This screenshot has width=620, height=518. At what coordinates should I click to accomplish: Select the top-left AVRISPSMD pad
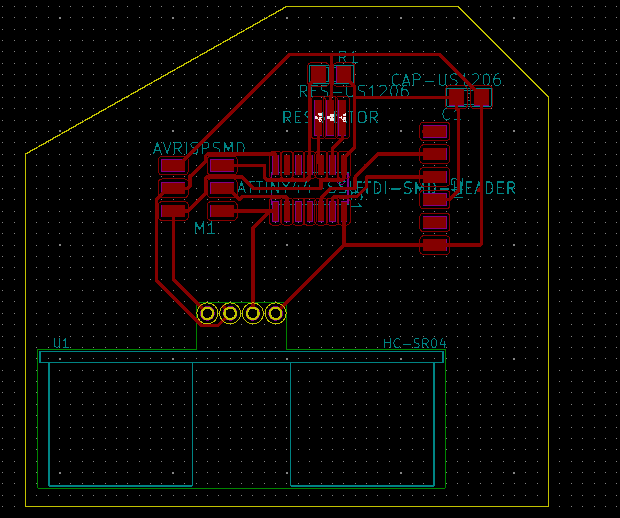coord(173,165)
